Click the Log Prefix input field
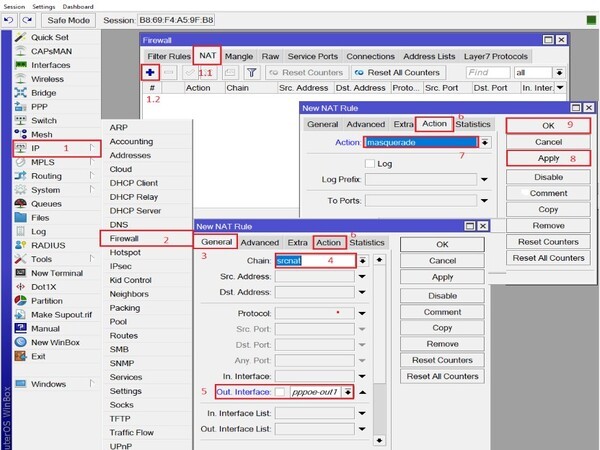 (x=421, y=179)
